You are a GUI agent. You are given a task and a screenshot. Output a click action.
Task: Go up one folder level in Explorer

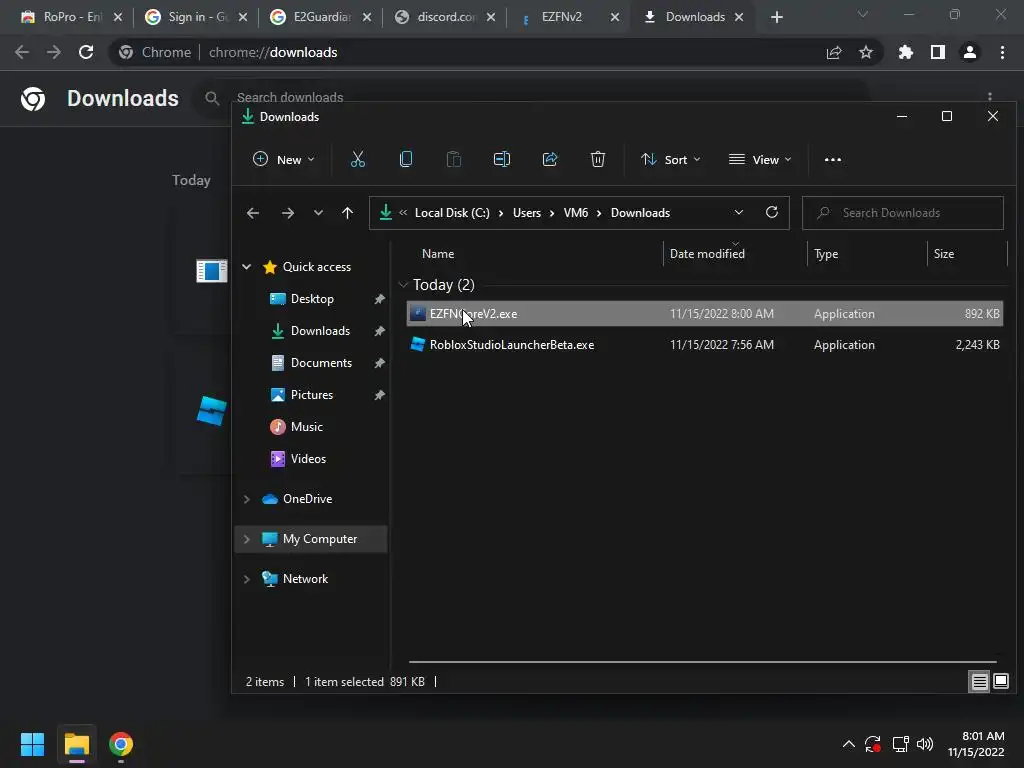[x=347, y=213]
